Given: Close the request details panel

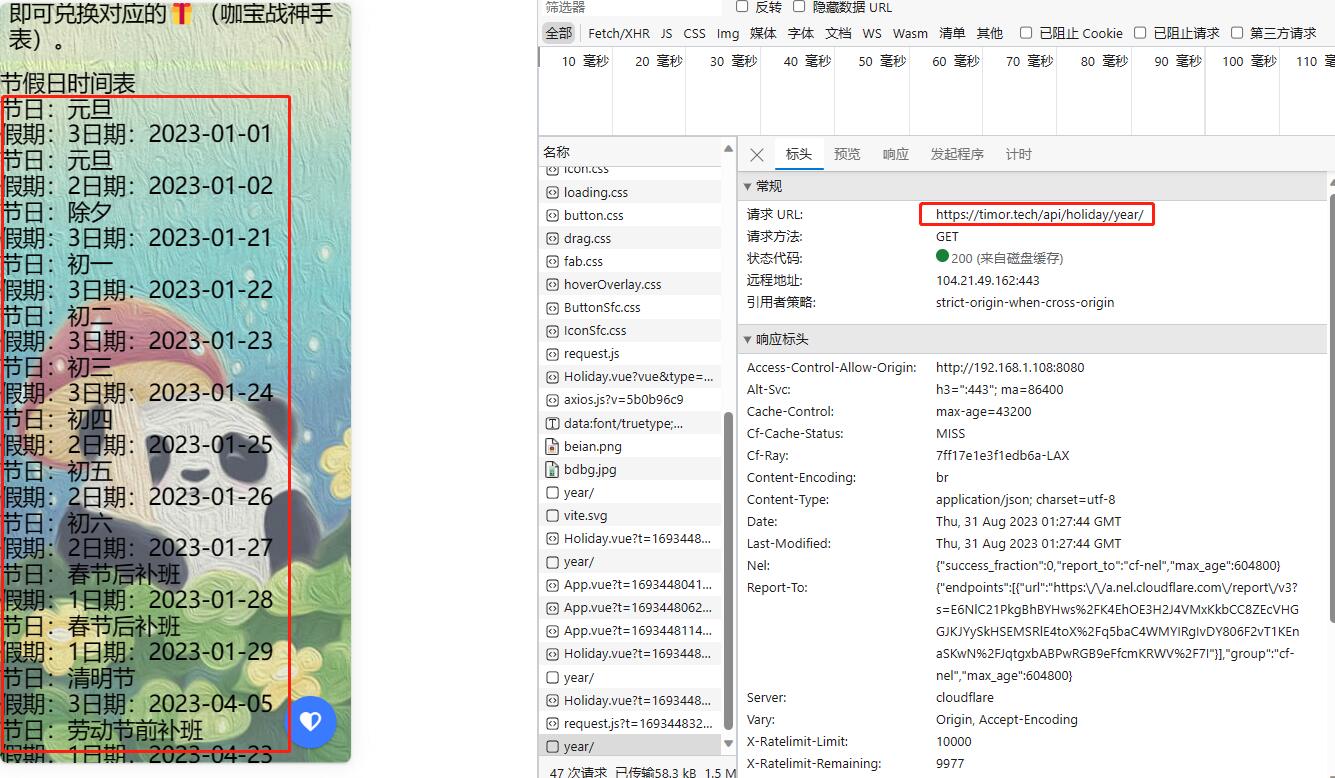Looking at the screenshot, I should 757,154.
